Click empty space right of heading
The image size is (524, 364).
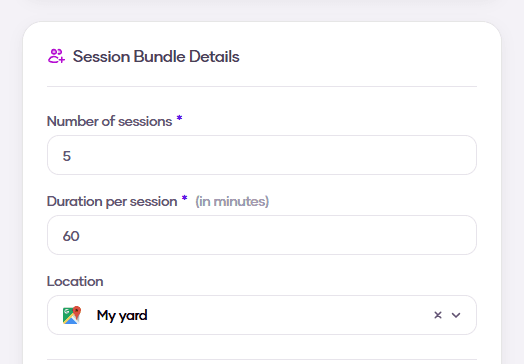[358, 56]
